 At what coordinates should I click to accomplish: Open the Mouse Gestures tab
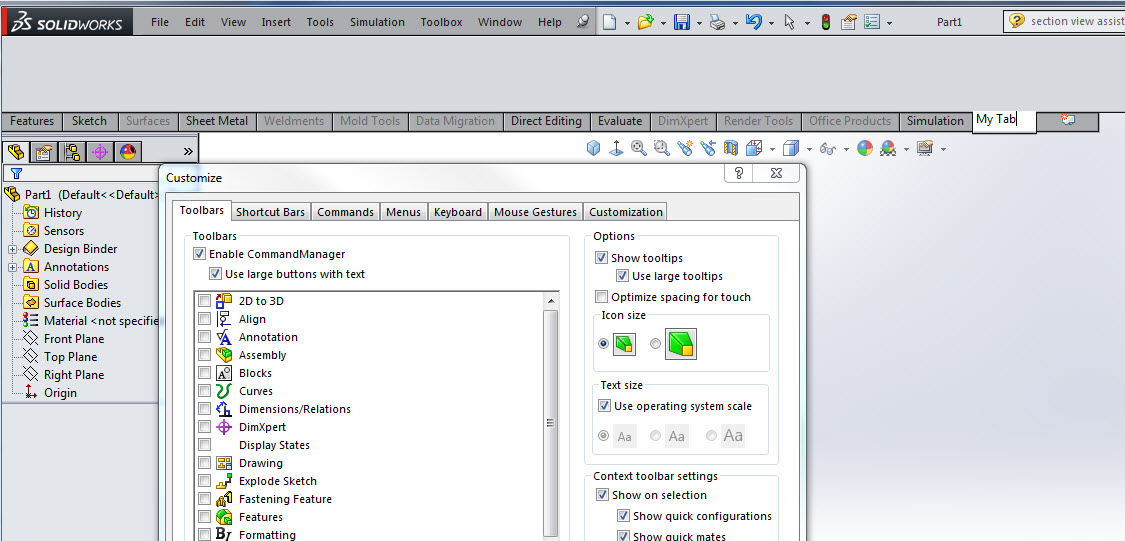535,212
